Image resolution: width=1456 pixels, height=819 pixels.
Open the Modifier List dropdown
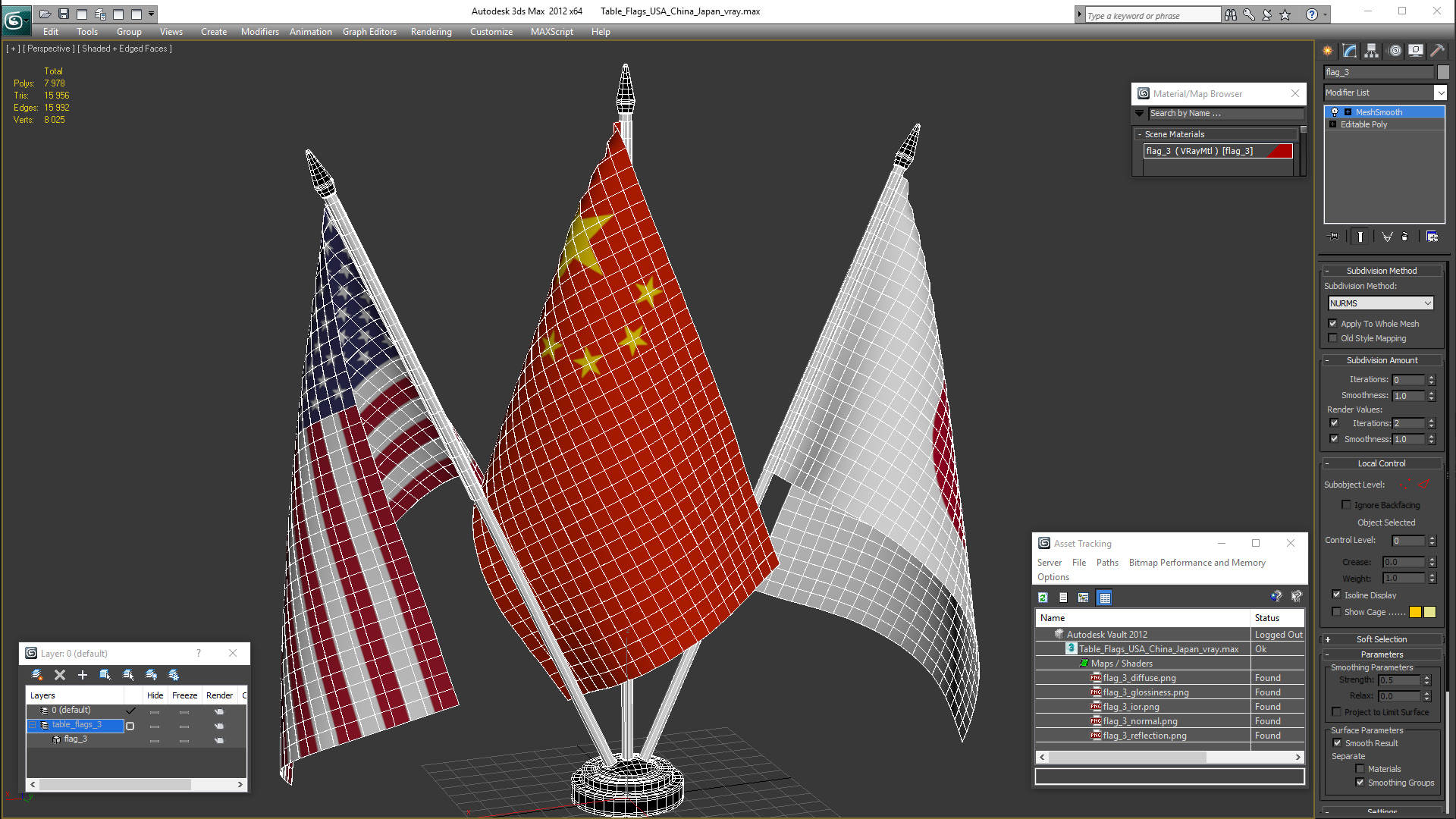tap(1440, 93)
